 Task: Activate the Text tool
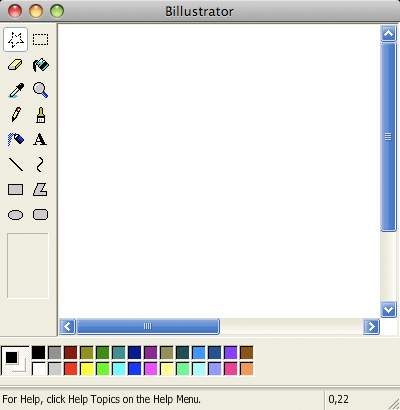[x=40, y=139]
